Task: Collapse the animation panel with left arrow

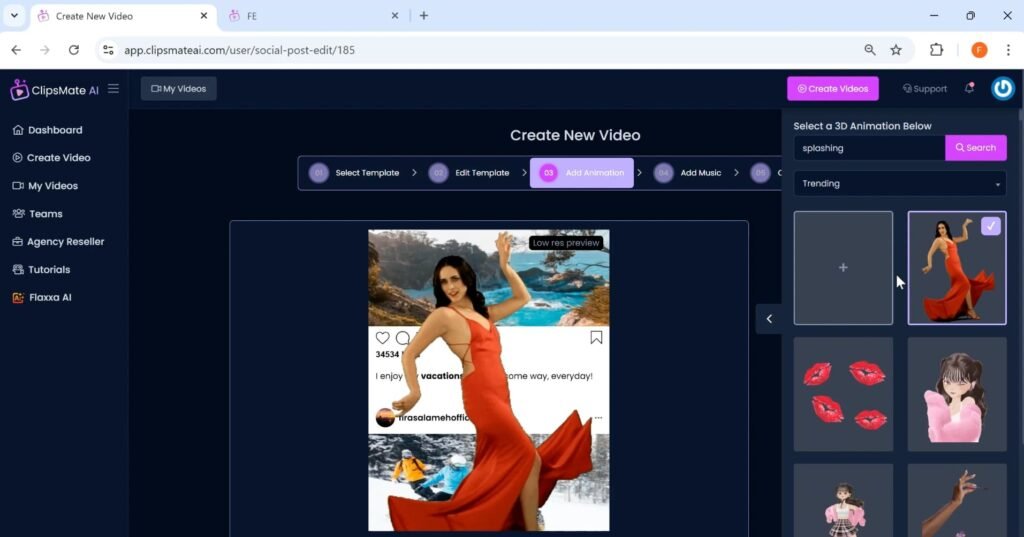Action: [x=769, y=319]
